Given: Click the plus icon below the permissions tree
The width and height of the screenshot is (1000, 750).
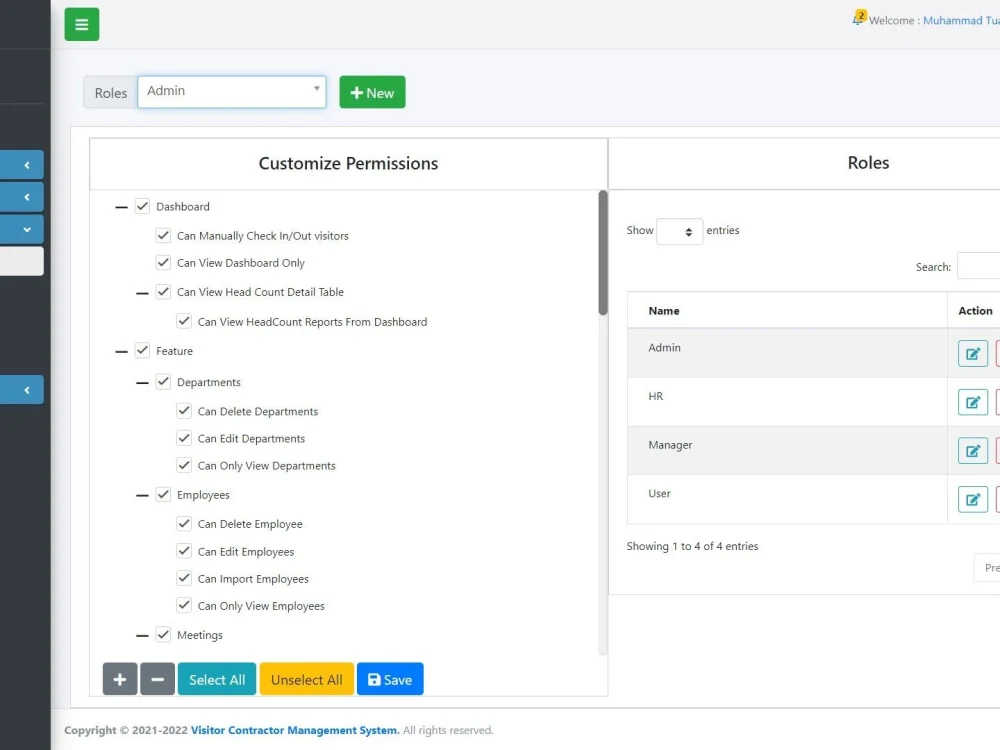Looking at the screenshot, I should (119, 679).
